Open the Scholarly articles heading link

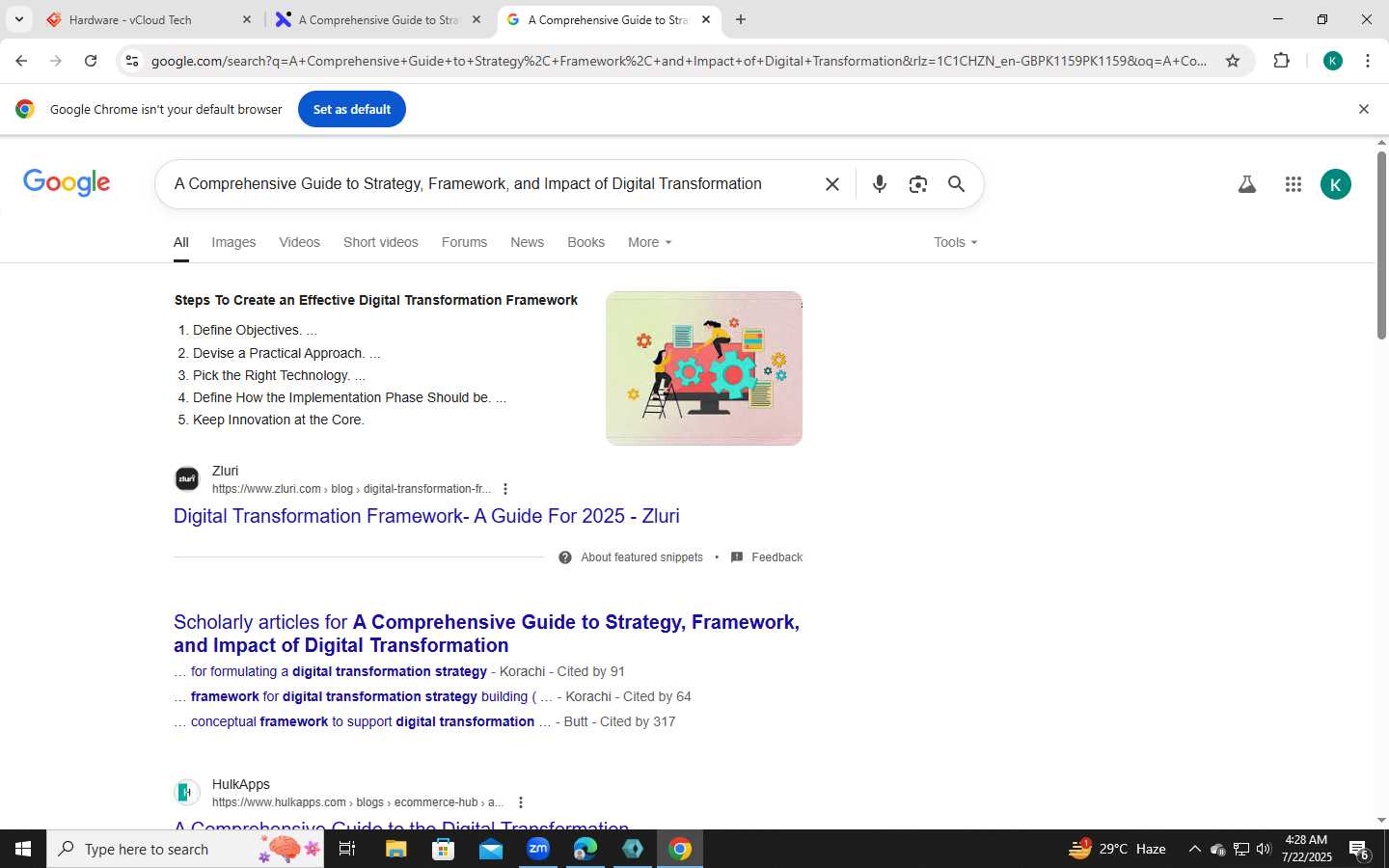click(x=486, y=634)
